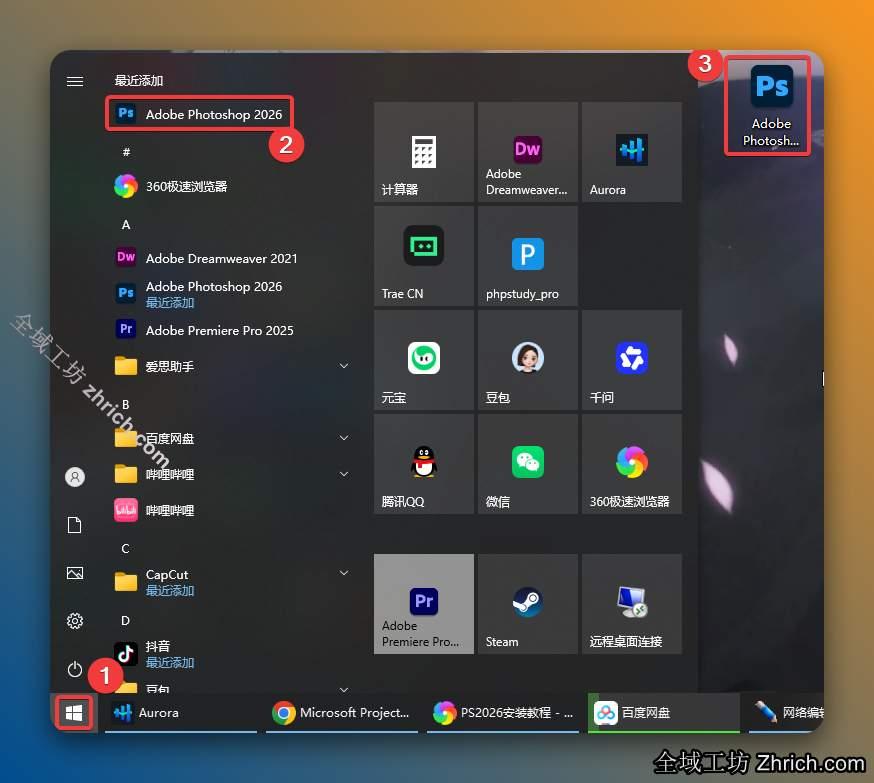Switch to Microsoft Project Chrome taskbar window
Screen dimensions: 874x783
tap(342, 713)
